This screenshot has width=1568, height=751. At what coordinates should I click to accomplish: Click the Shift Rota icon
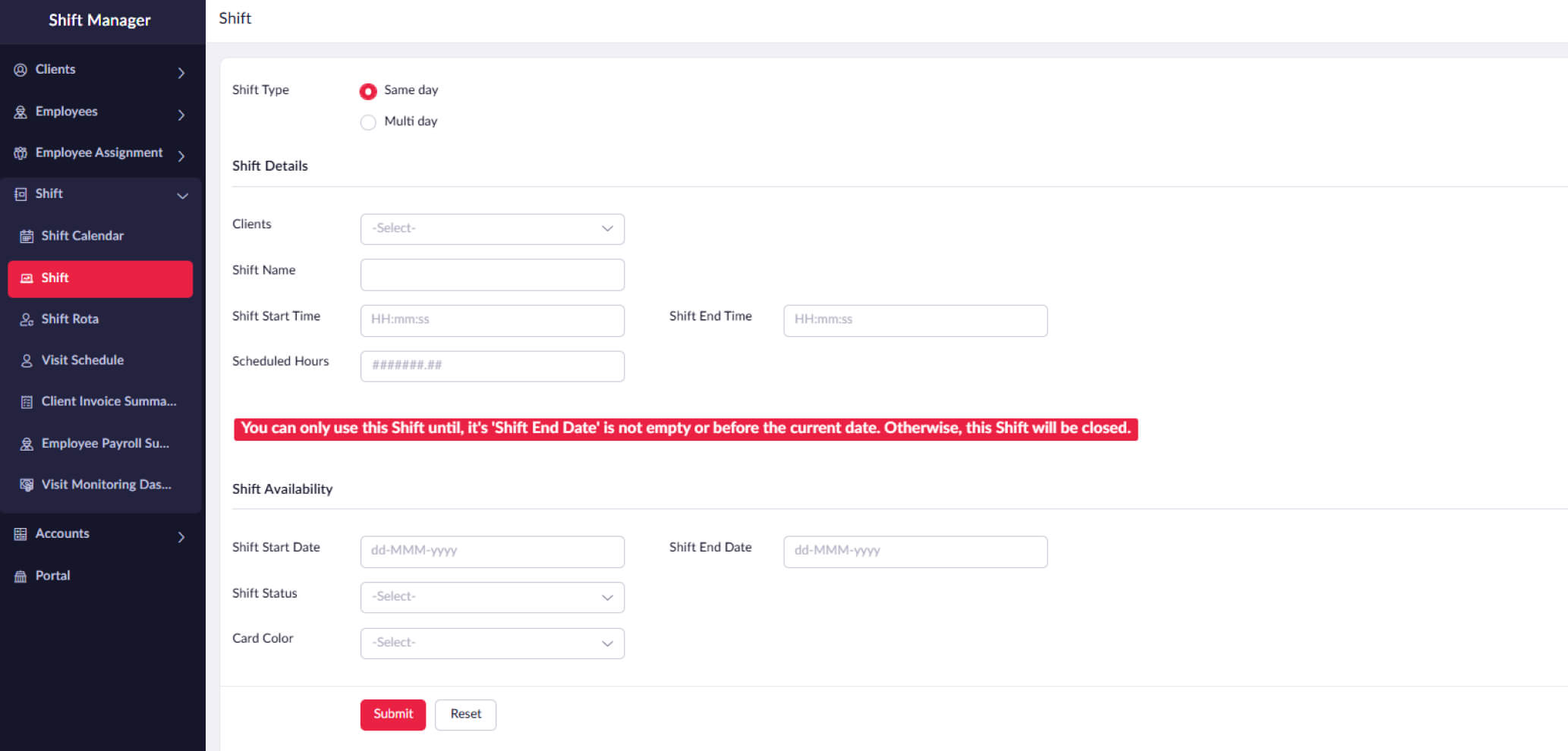click(27, 319)
